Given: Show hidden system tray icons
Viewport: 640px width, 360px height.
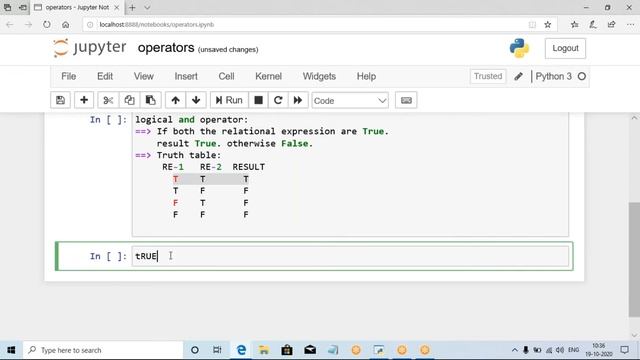Looking at the screenshot, I should point(514,350).
